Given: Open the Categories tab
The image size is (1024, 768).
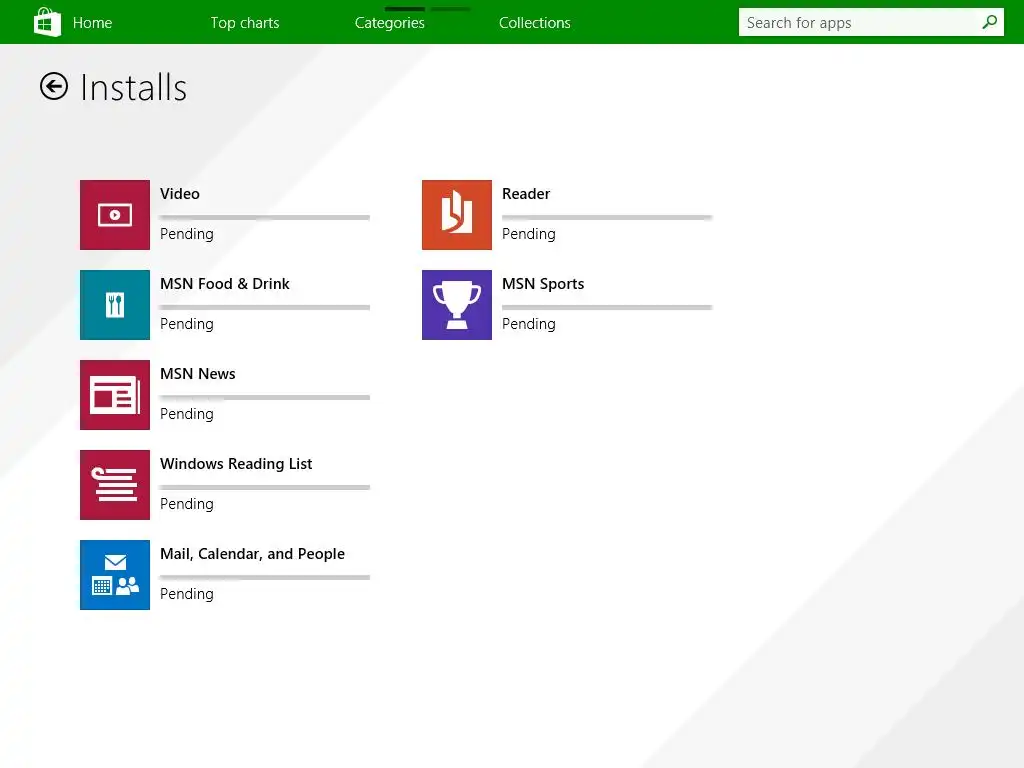Looking at the screenshot, I should tap(390, 23).
